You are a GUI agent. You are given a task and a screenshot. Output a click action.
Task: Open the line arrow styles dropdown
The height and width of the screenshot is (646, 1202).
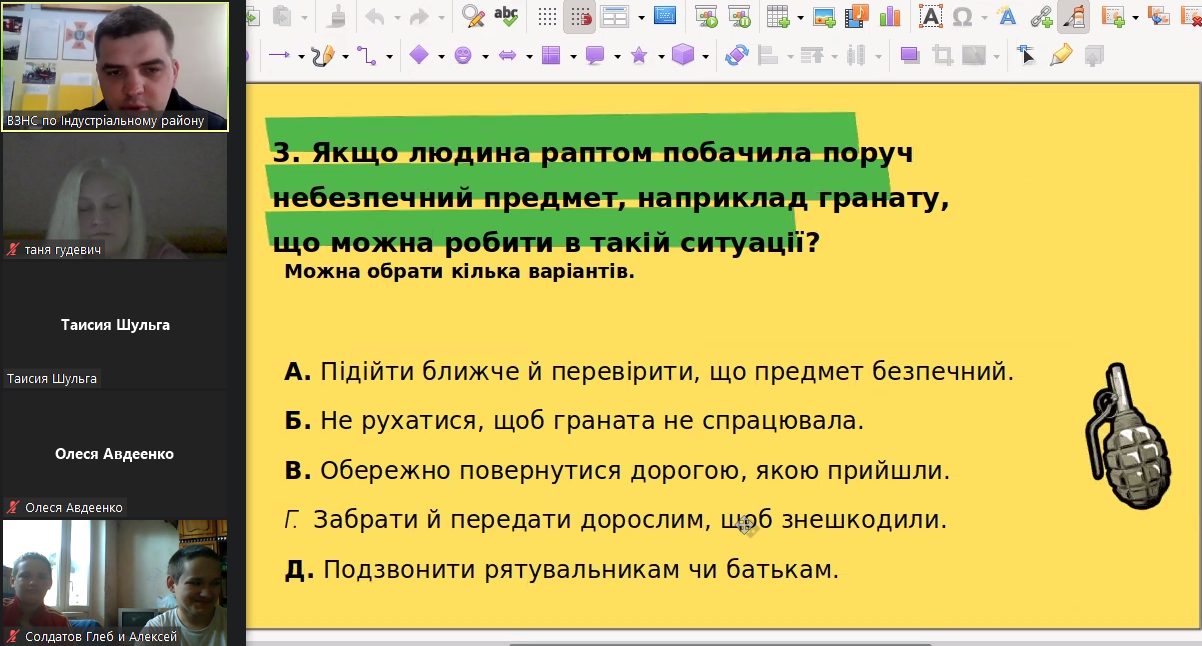click(x=301, y=56)
